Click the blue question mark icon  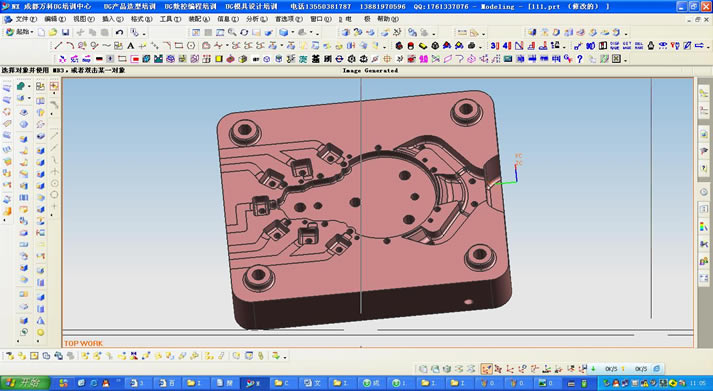pyautogui.click(x=580, y=59)
